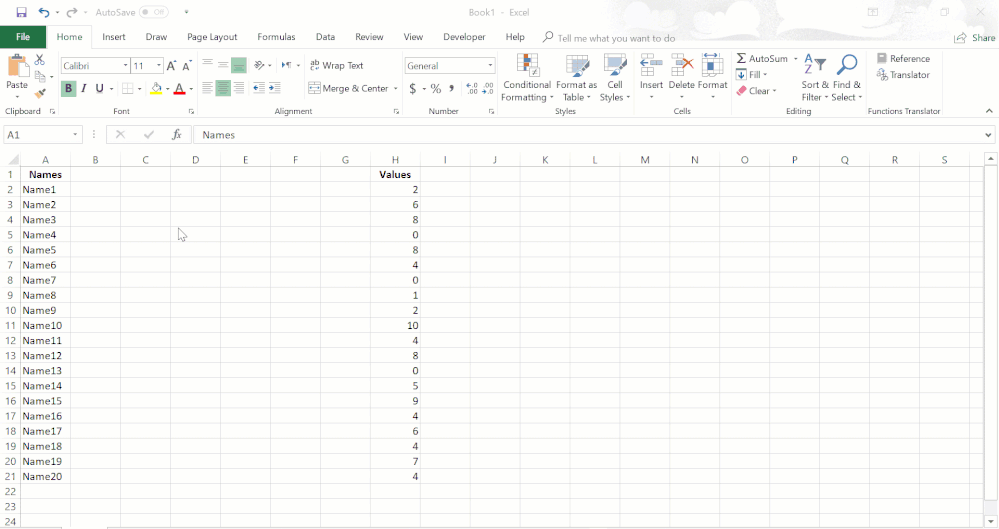Expand the Merge & Center dropdown arrow
The width and height of the screenshot is (999, 529).
396,89
